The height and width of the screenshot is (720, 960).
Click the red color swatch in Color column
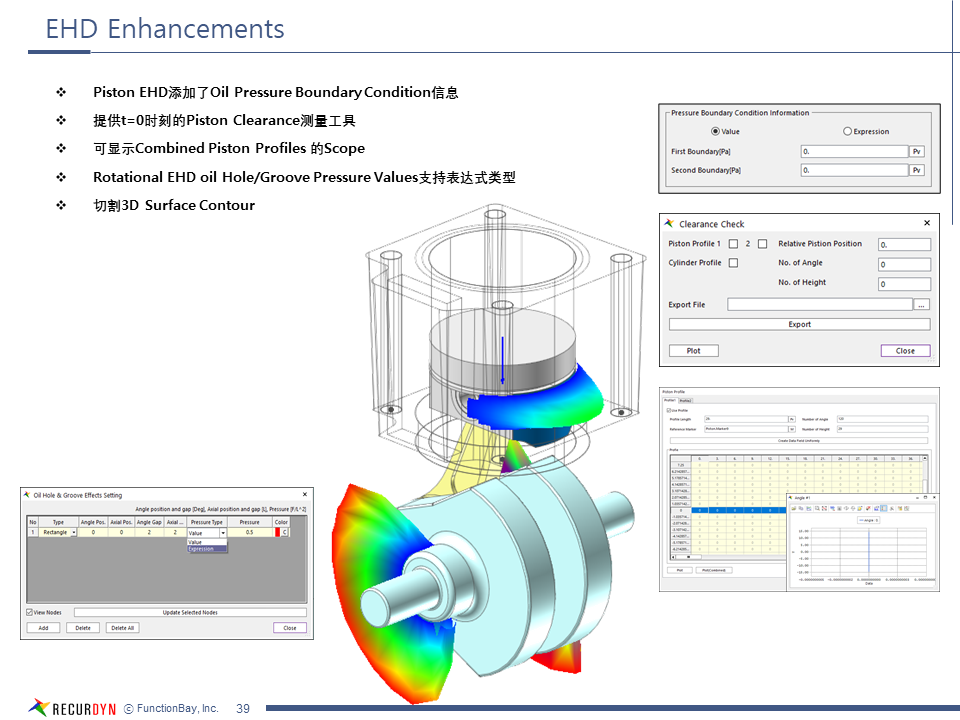pos(277,533)
